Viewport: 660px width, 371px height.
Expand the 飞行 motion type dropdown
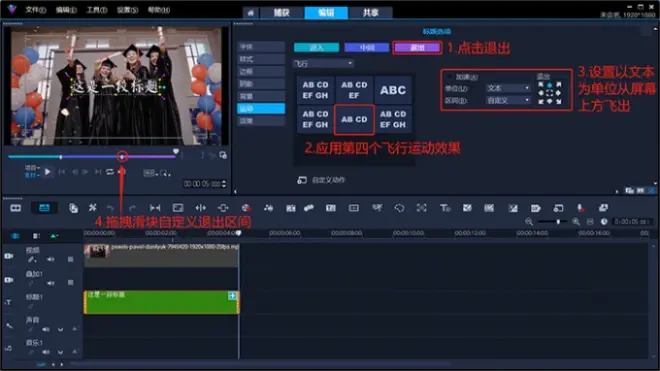323,64
